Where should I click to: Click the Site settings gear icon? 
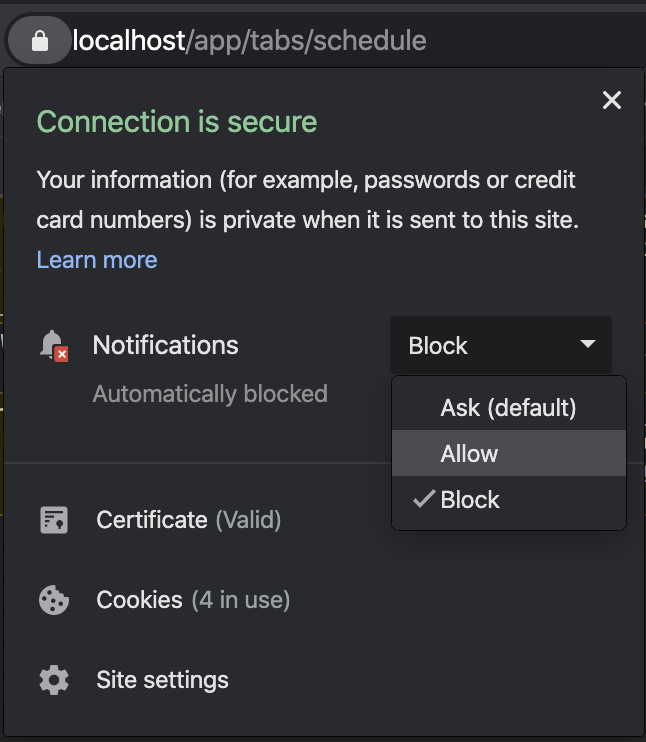(54, 680)
